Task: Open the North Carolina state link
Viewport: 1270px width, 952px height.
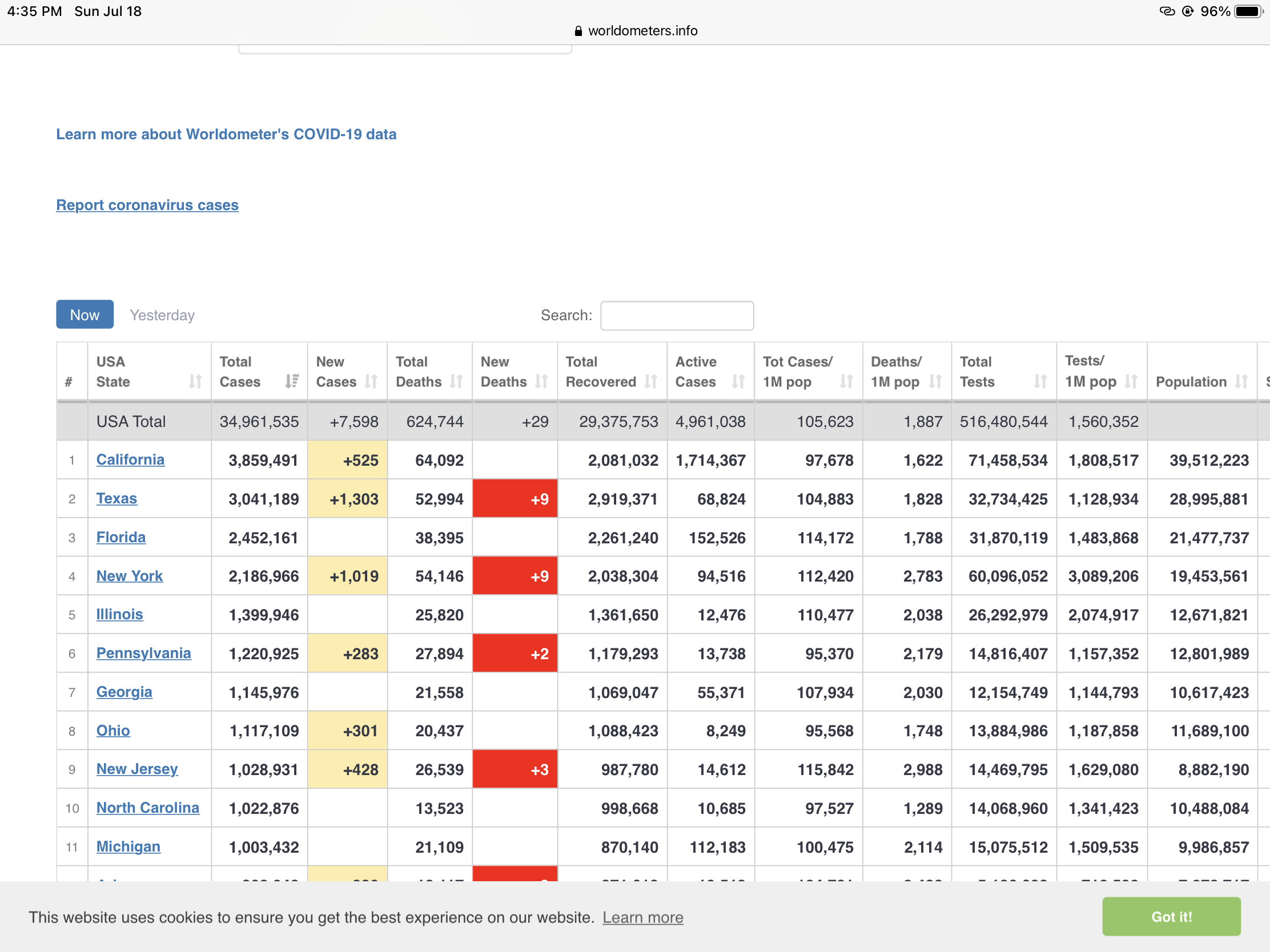Action: [x=148, y=808]
